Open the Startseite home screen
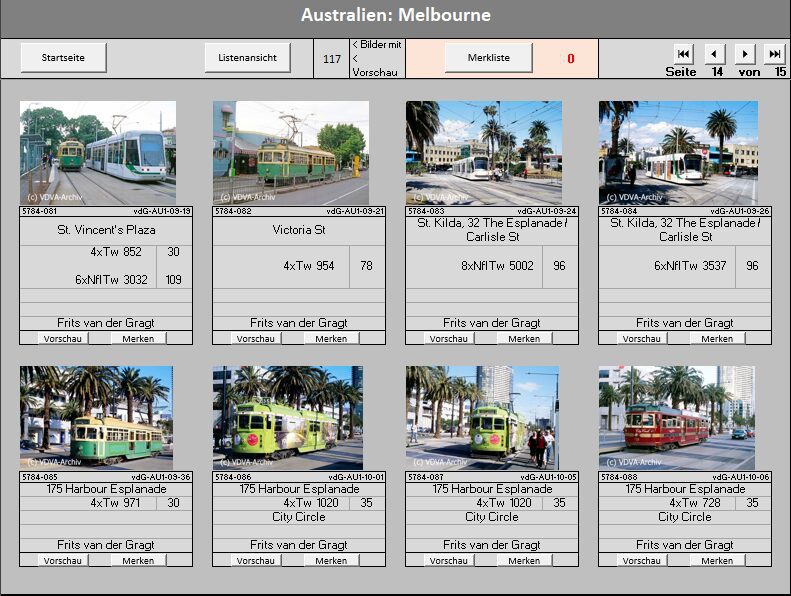 [63, 58]
